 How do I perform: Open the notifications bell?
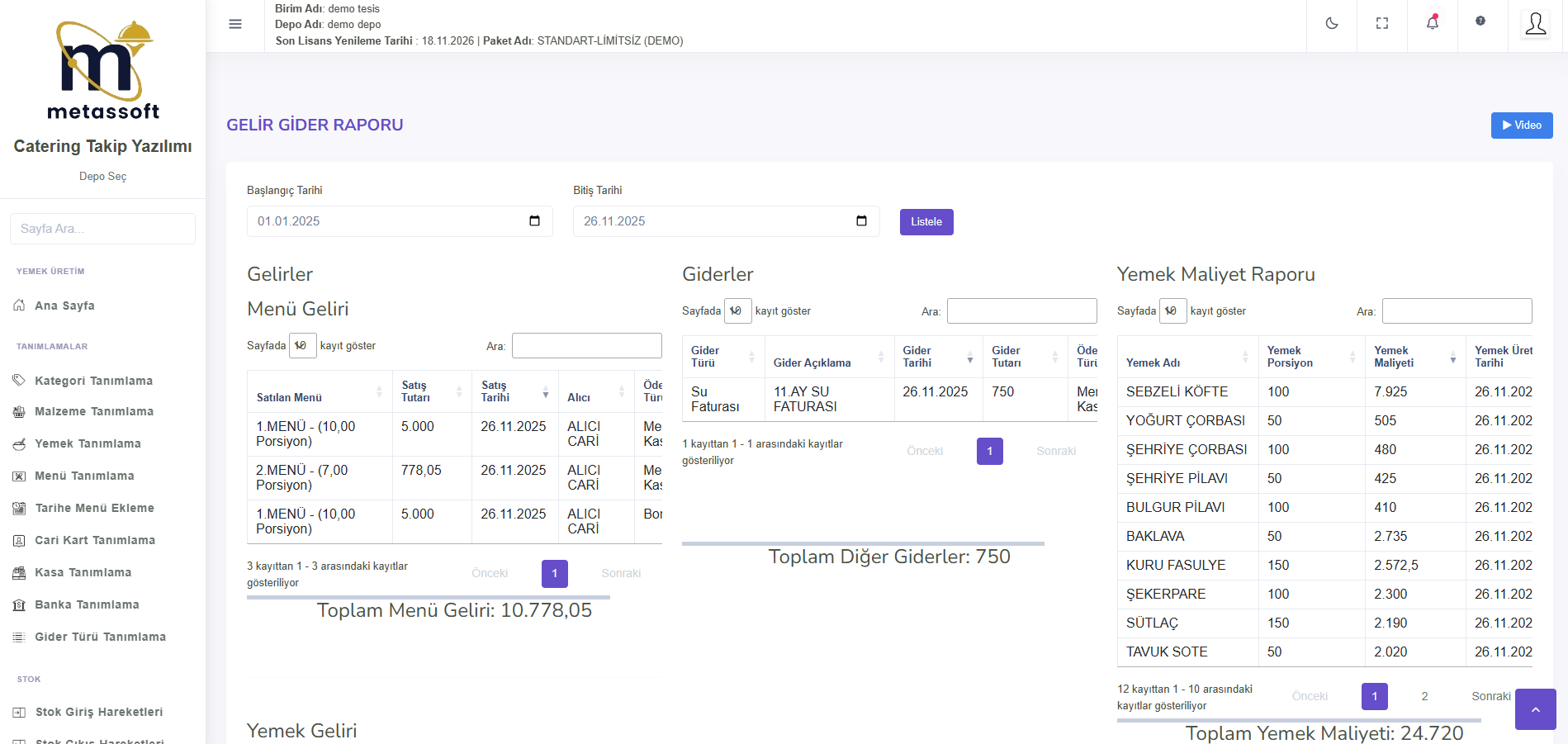1433,23
